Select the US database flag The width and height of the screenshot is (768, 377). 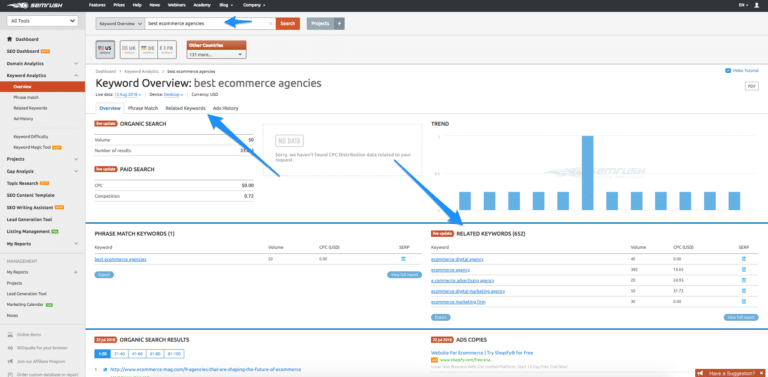pyautogui.click(x=105, y=49)
